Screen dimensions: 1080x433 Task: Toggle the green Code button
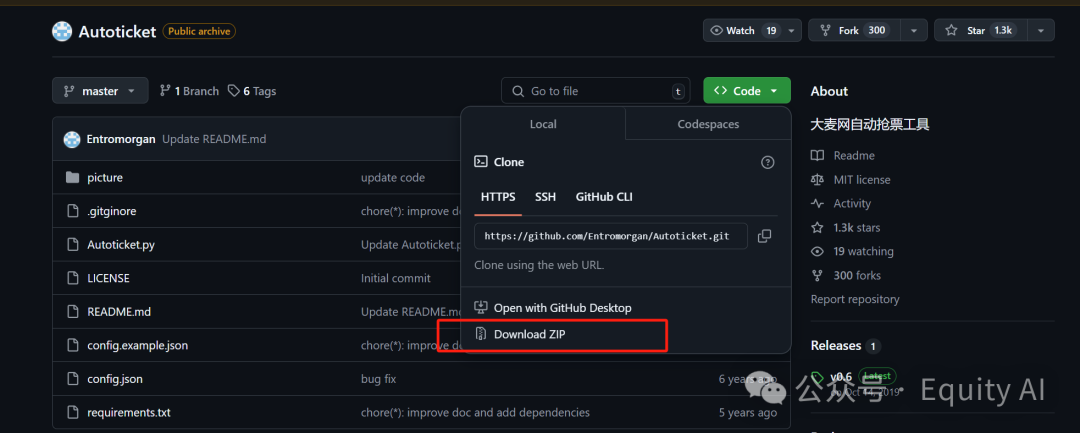click(746, 91)
